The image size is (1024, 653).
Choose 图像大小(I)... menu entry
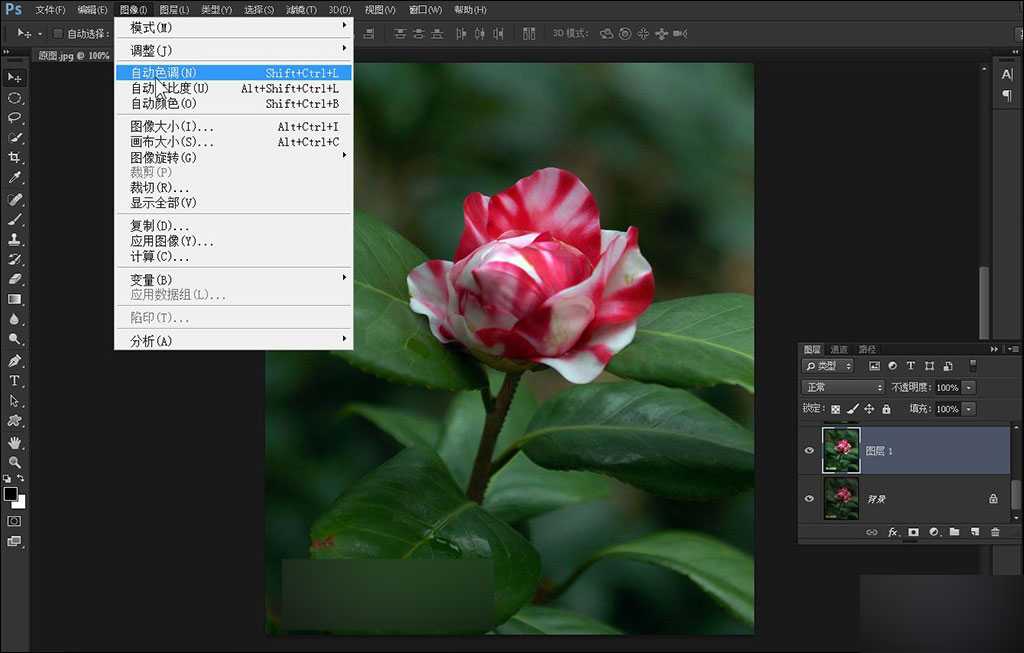172,127
